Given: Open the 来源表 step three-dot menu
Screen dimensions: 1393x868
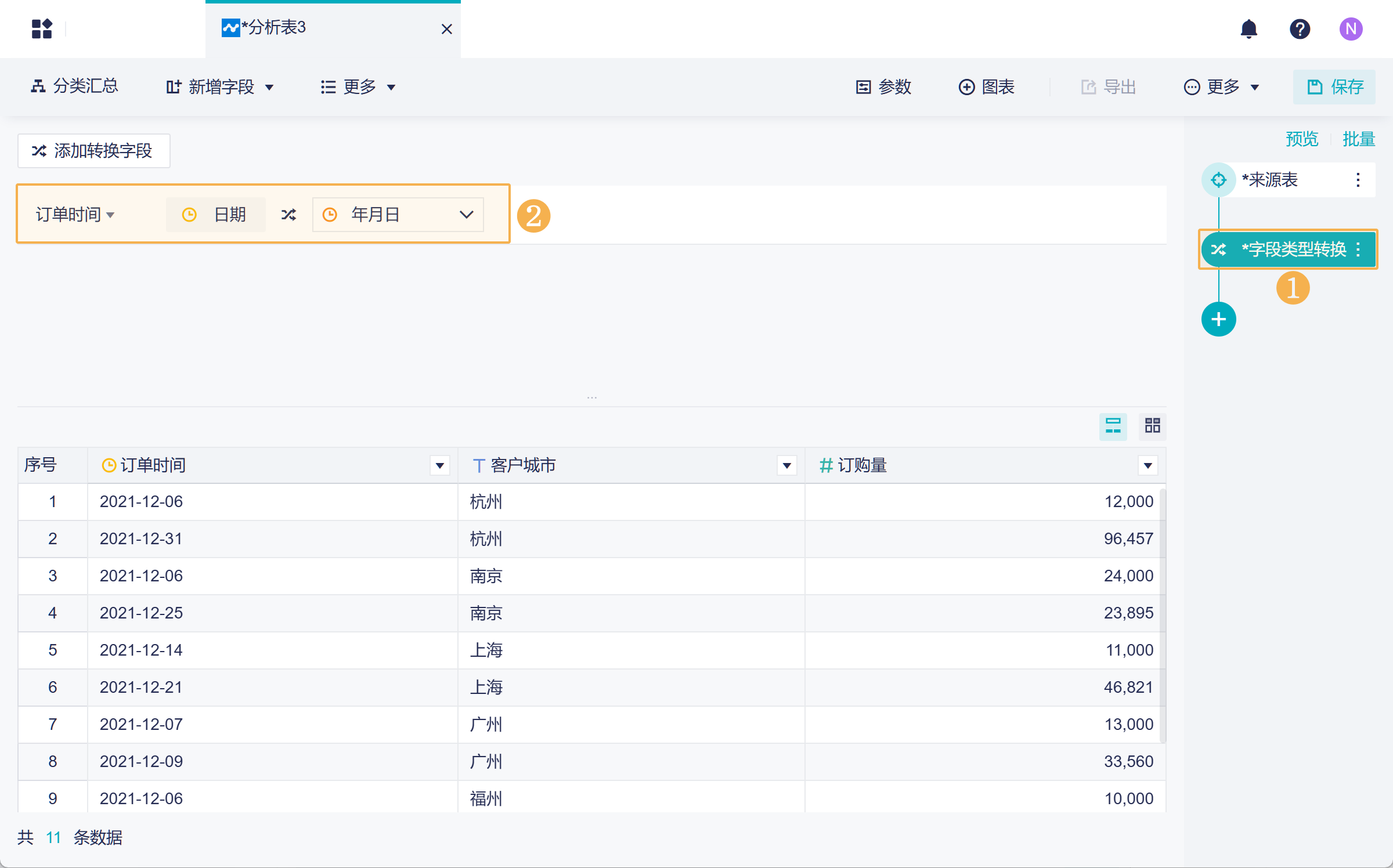Looking at the screenshot, I should coord(1358,180).
